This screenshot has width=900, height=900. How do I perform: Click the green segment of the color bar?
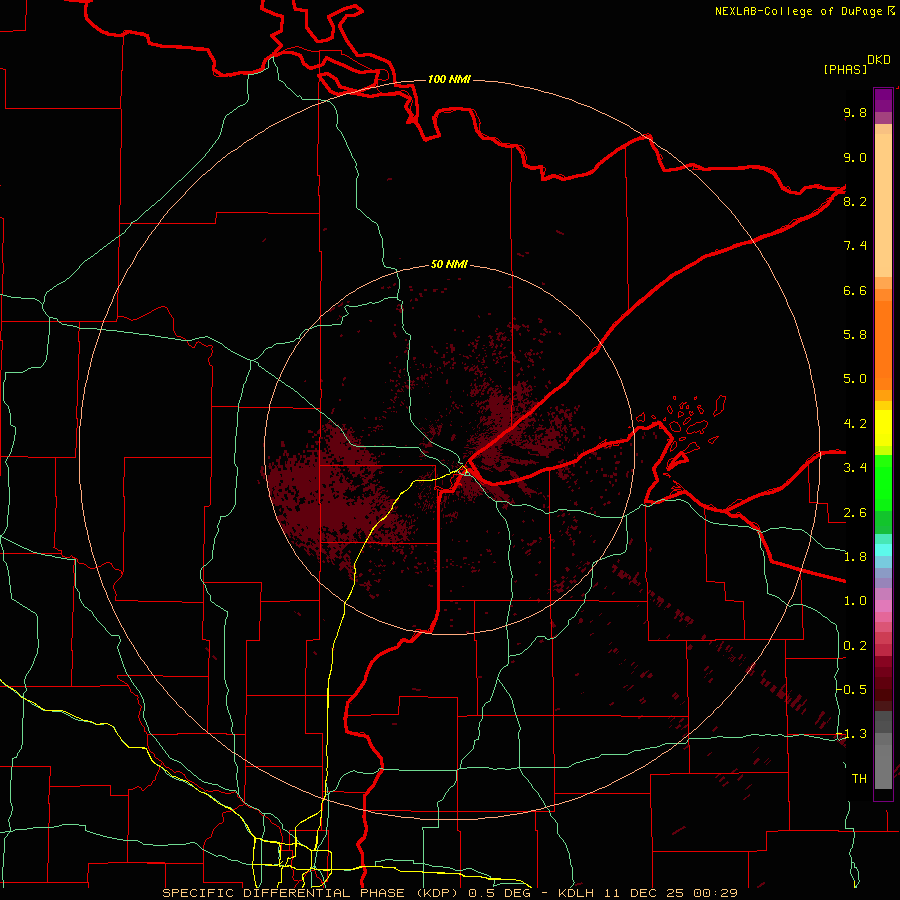[x=883, y=482]
